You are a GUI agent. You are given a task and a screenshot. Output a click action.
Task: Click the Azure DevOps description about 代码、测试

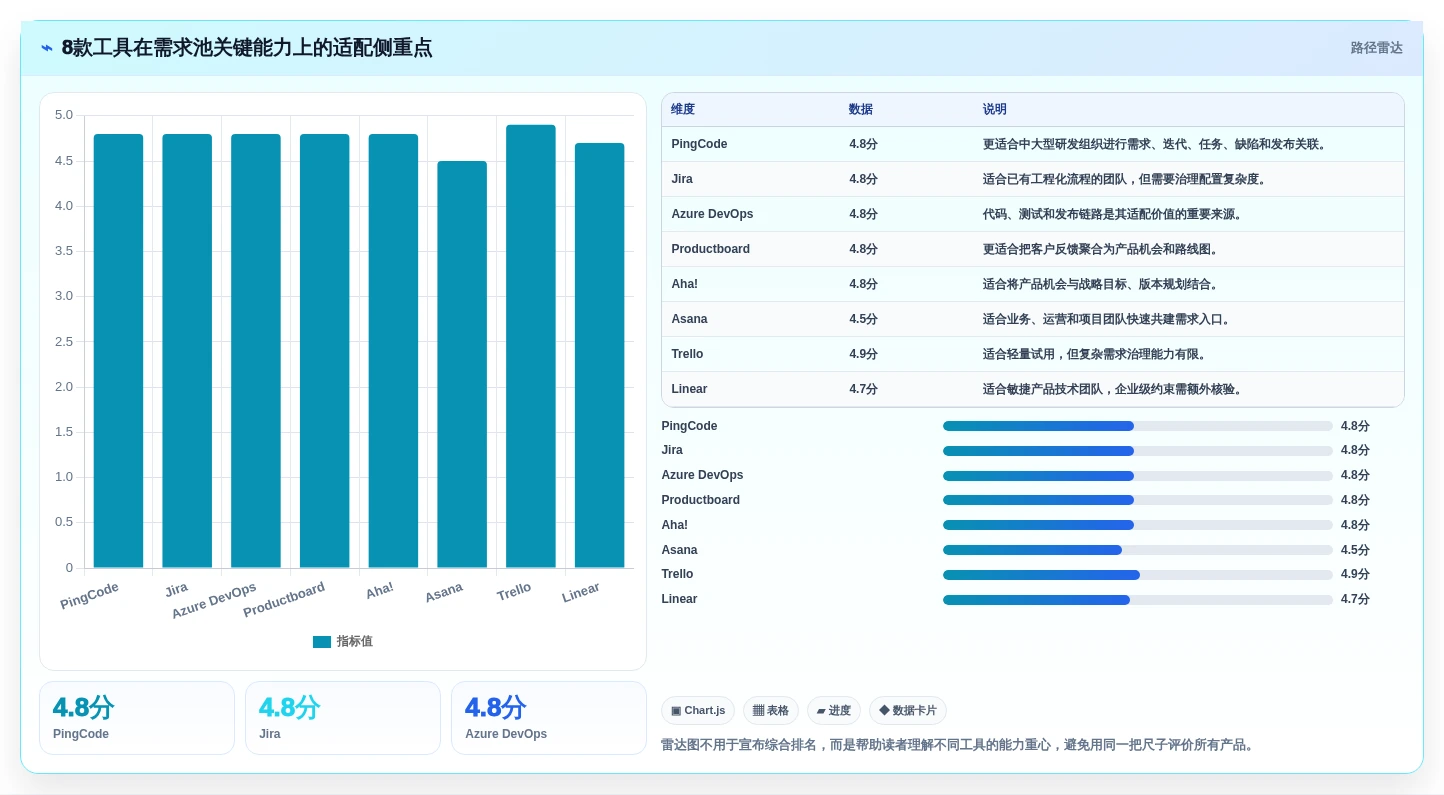coord(1115,214)
